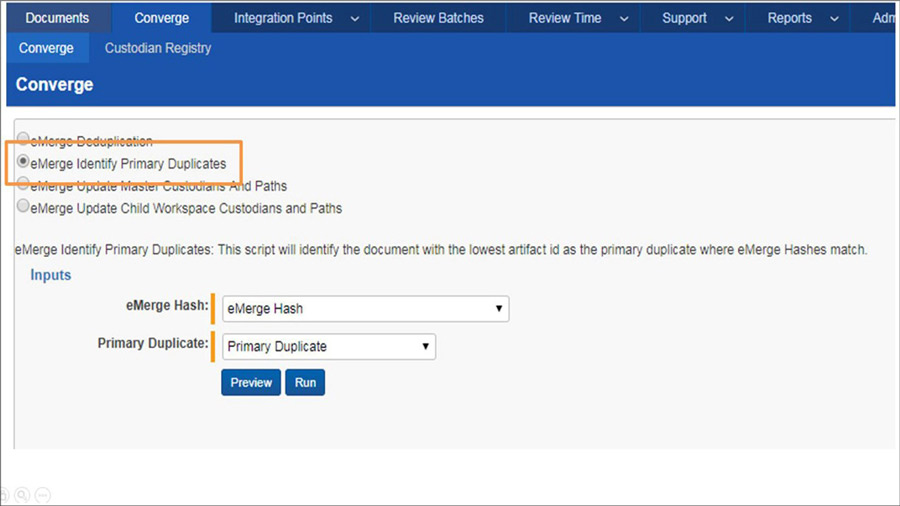Select the eMerge Deduplication radio button

point(23,141)
